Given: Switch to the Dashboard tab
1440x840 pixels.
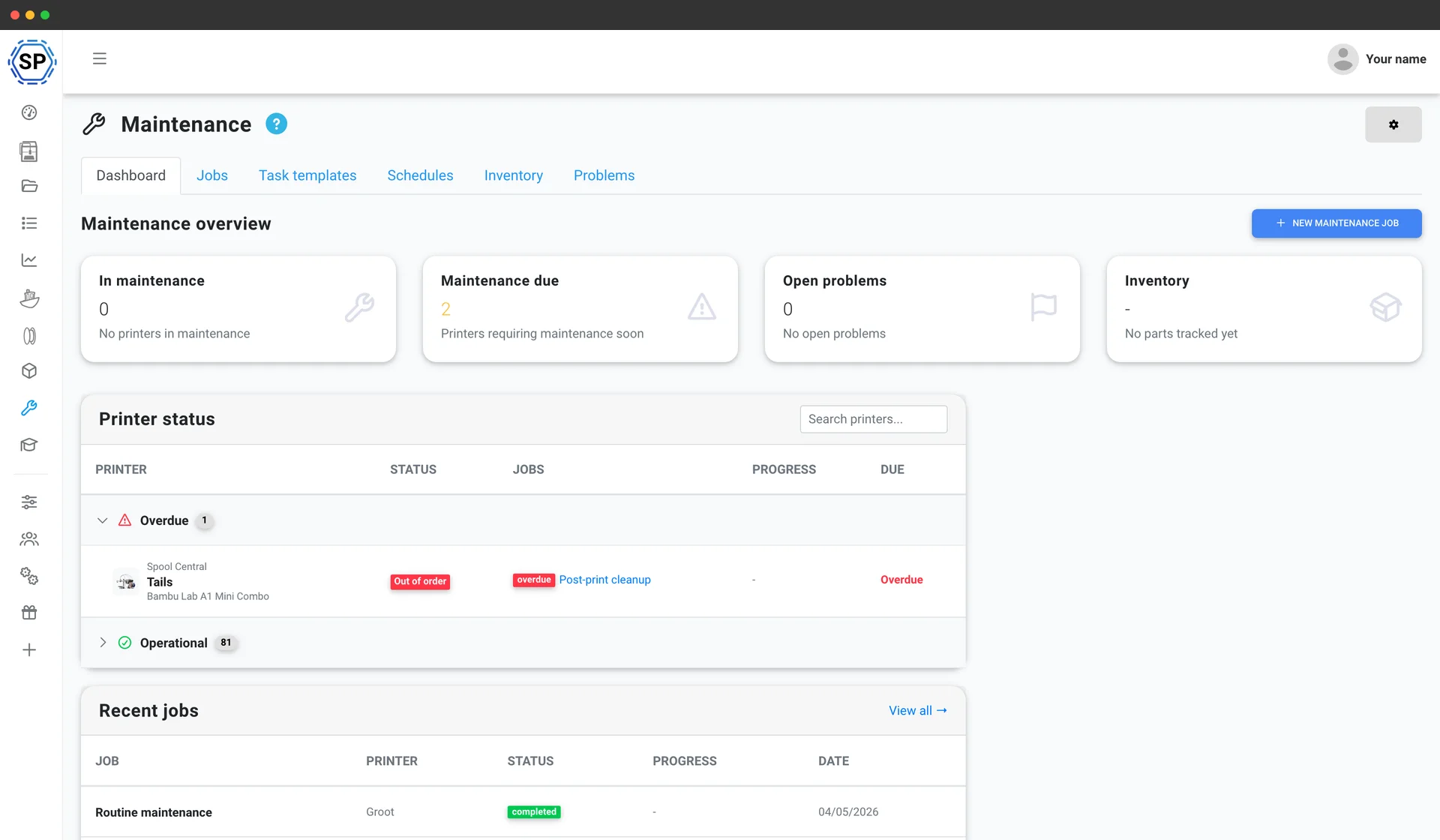Looking at the screenshot, I should point(130,175).
